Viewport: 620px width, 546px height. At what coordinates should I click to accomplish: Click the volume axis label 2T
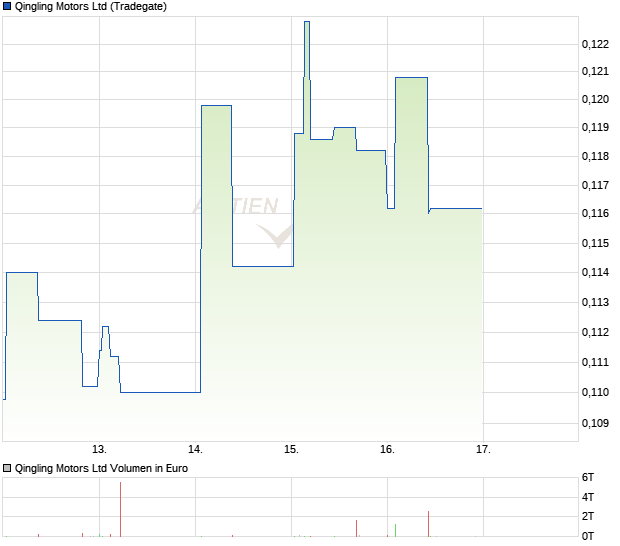tap(588, 516)
